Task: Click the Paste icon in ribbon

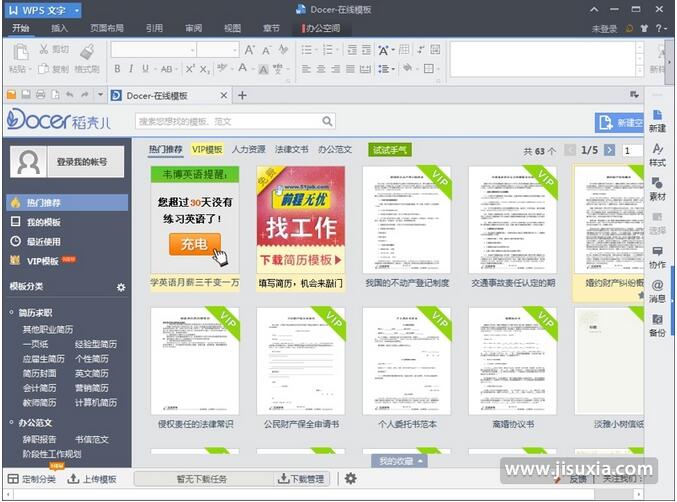Action: (x=20, y=53)
